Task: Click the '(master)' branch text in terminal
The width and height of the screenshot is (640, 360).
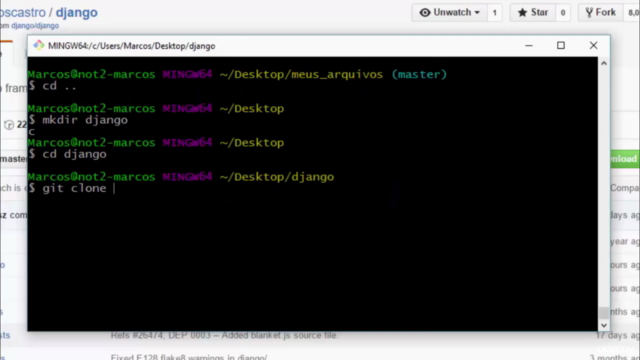Action: (419, 75)
